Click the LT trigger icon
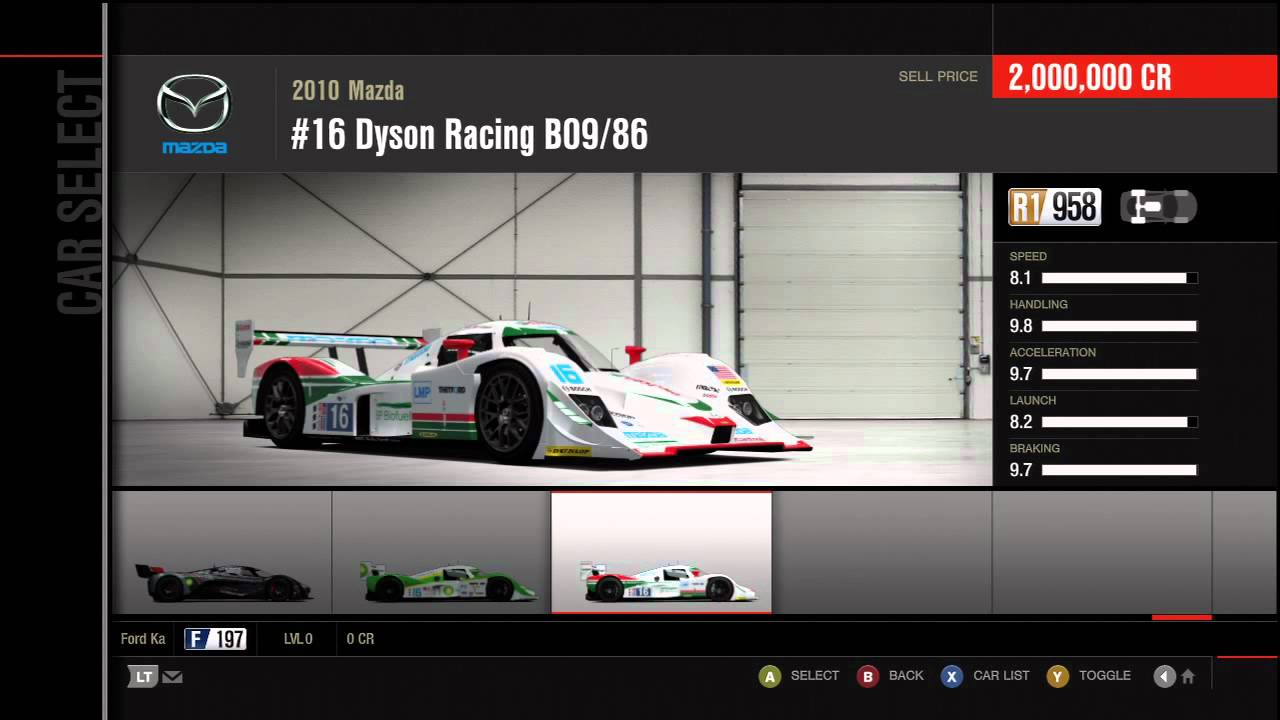Image resolution: width=1280 pixels, height=720 pixels. coord(143,677)
